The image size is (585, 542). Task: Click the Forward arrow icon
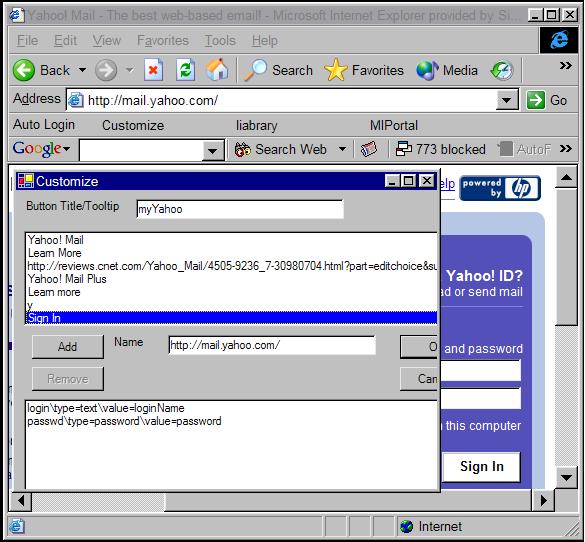click(106, 70)
